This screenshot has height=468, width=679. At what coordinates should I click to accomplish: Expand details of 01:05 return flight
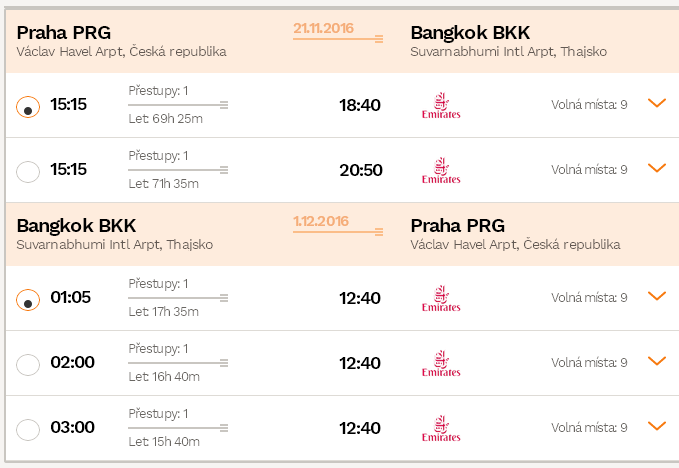coord(656,296)
